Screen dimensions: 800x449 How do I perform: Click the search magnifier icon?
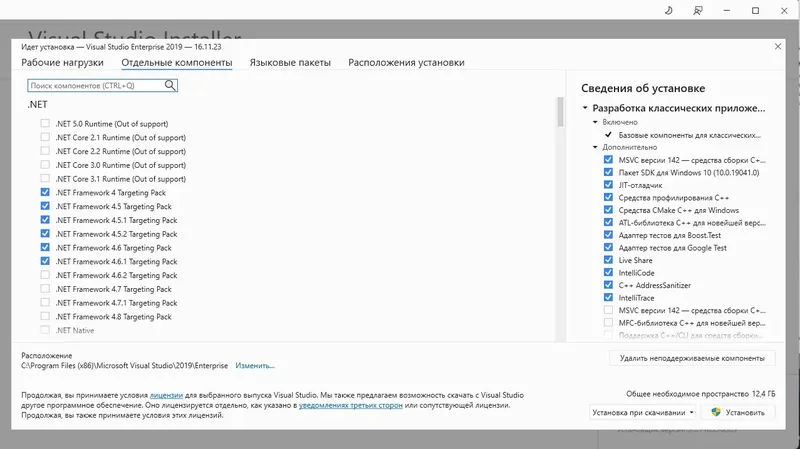(170, 85)
